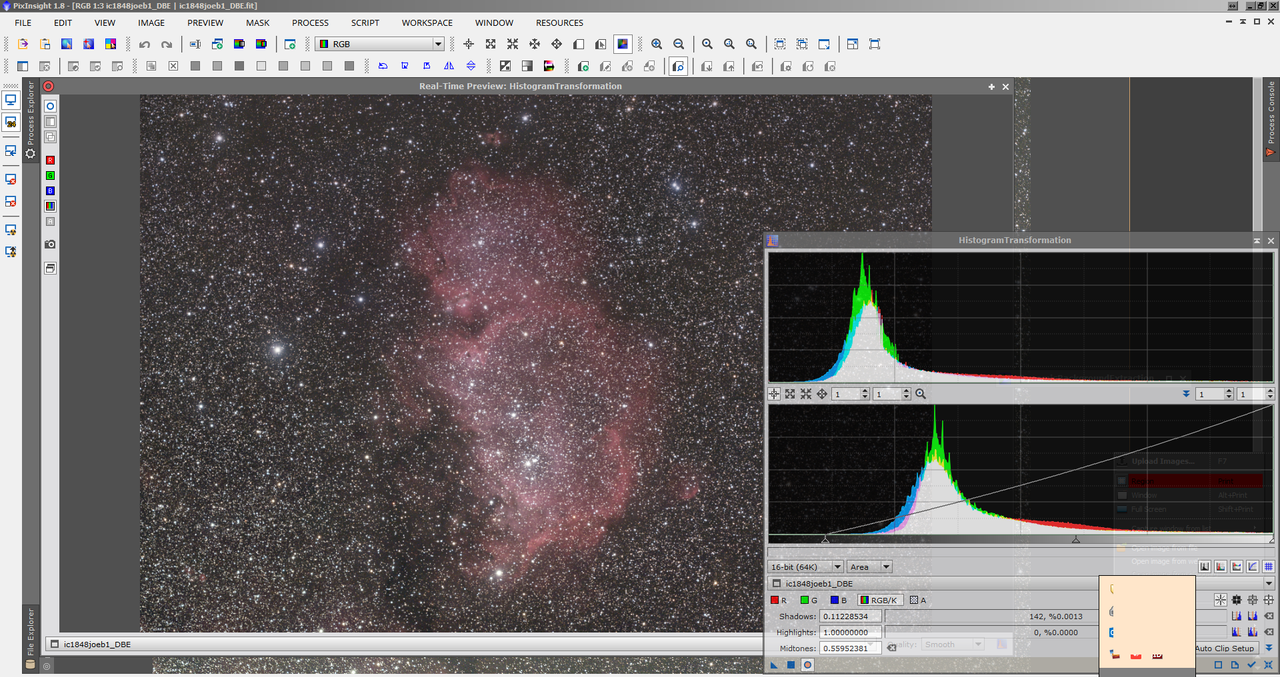
Task: Toggle the histogram grid display icon
Action: (x=1269, y=567)
